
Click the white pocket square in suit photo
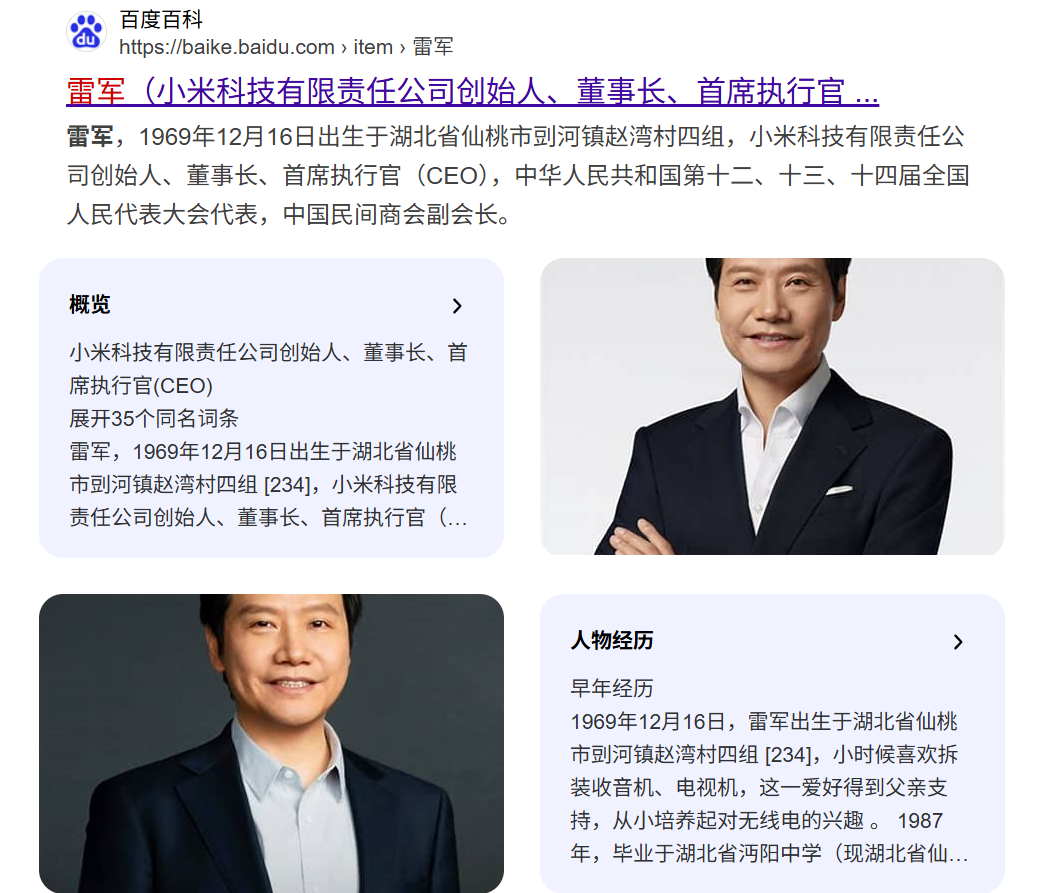(x=839, y=490)
